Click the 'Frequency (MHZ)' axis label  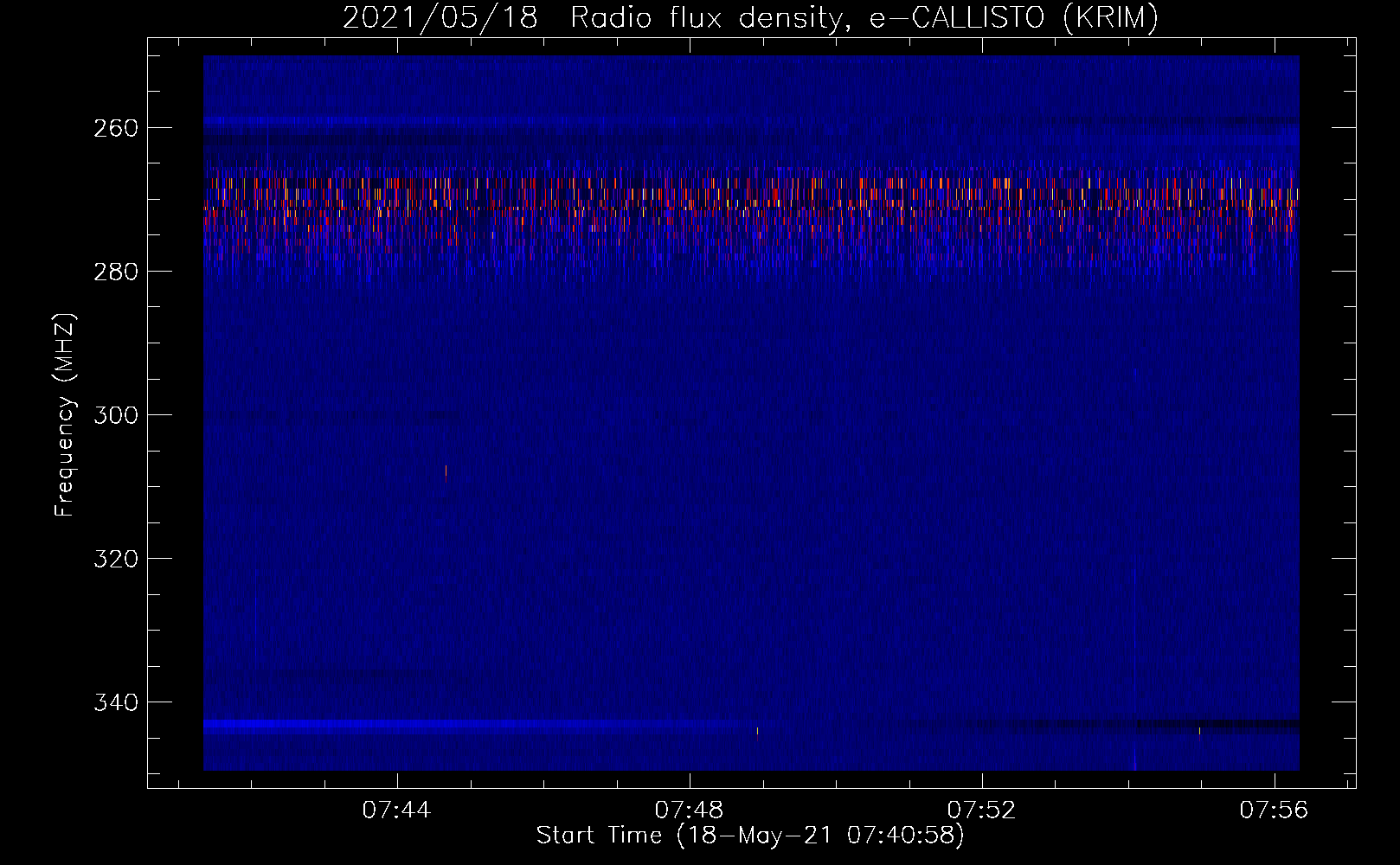point(66,414)
